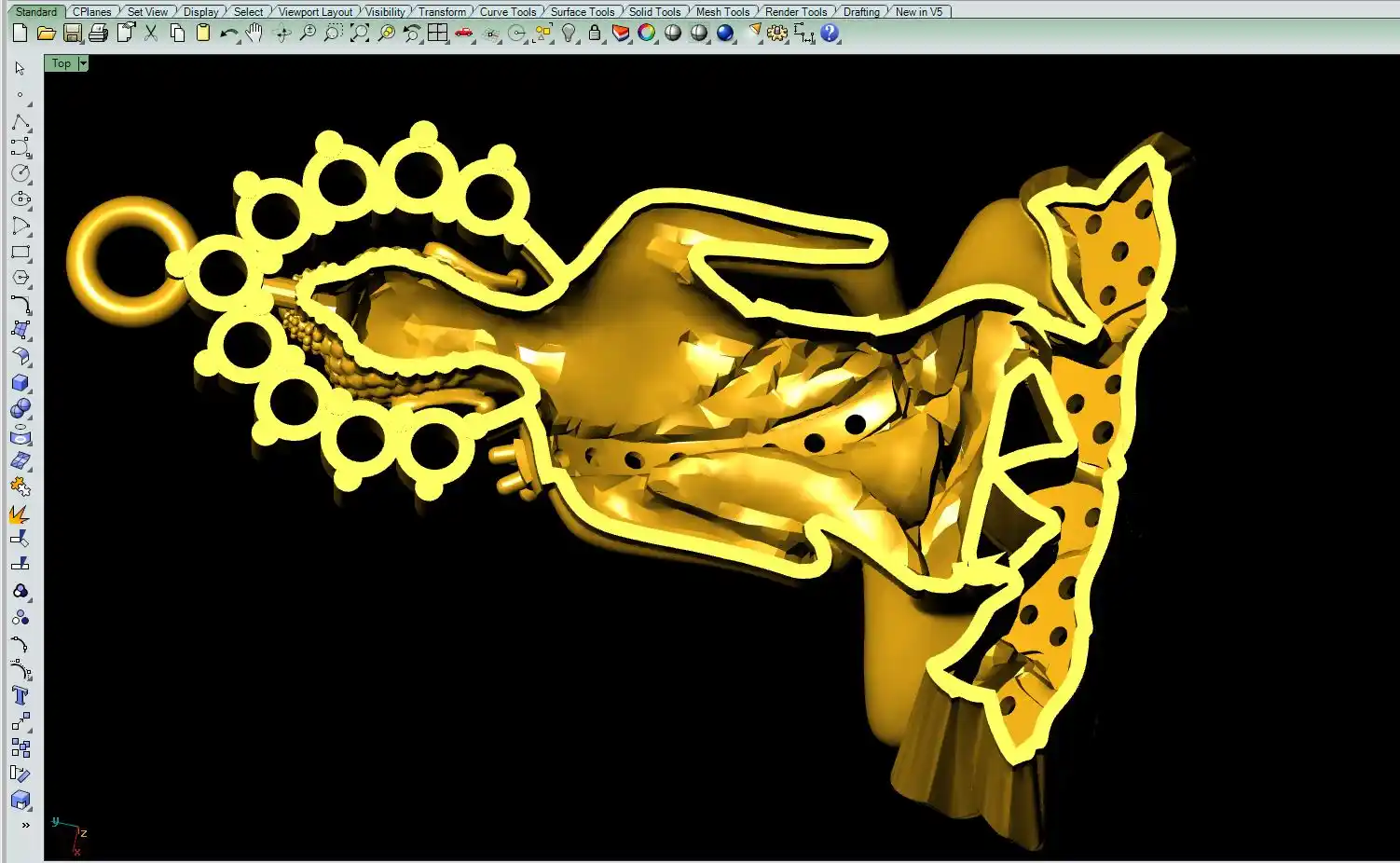This screenshot has height=863, width=1400.
Task: Toggle the light bulb hide objects icon
Action: (x=569, y=34)
